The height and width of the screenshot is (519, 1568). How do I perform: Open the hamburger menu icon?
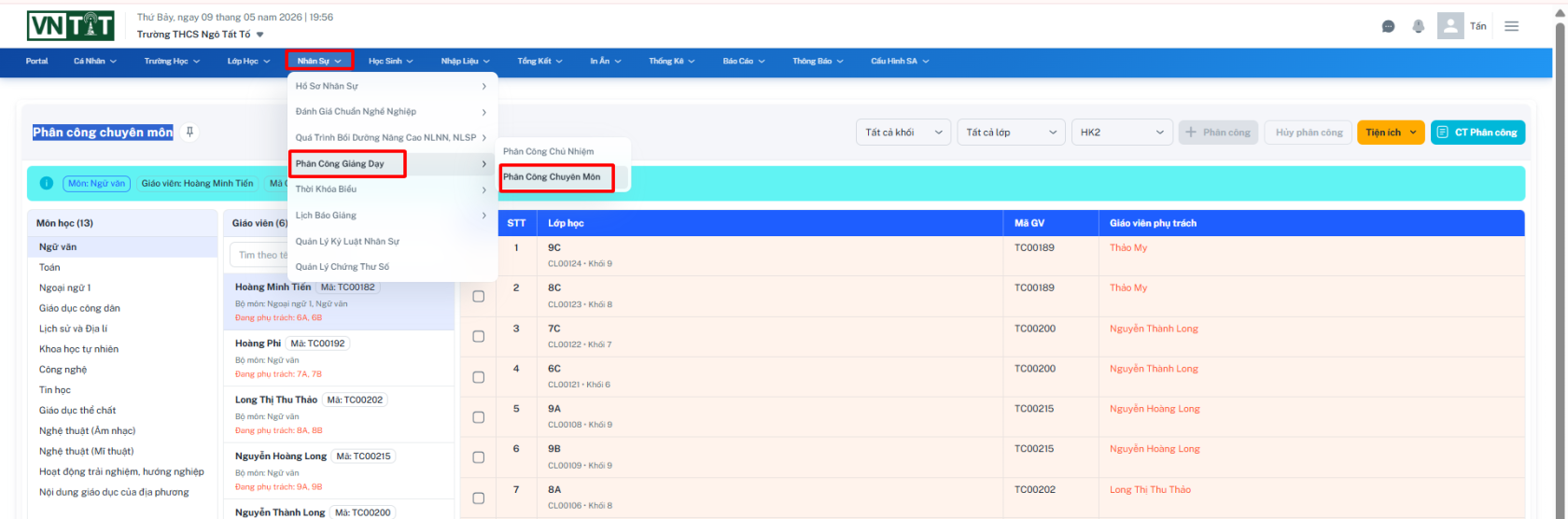(1511, 26)
